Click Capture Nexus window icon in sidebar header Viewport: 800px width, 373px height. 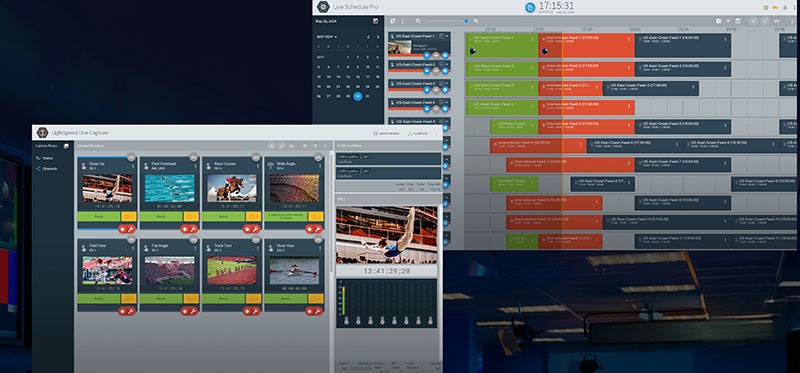(66, 146)
